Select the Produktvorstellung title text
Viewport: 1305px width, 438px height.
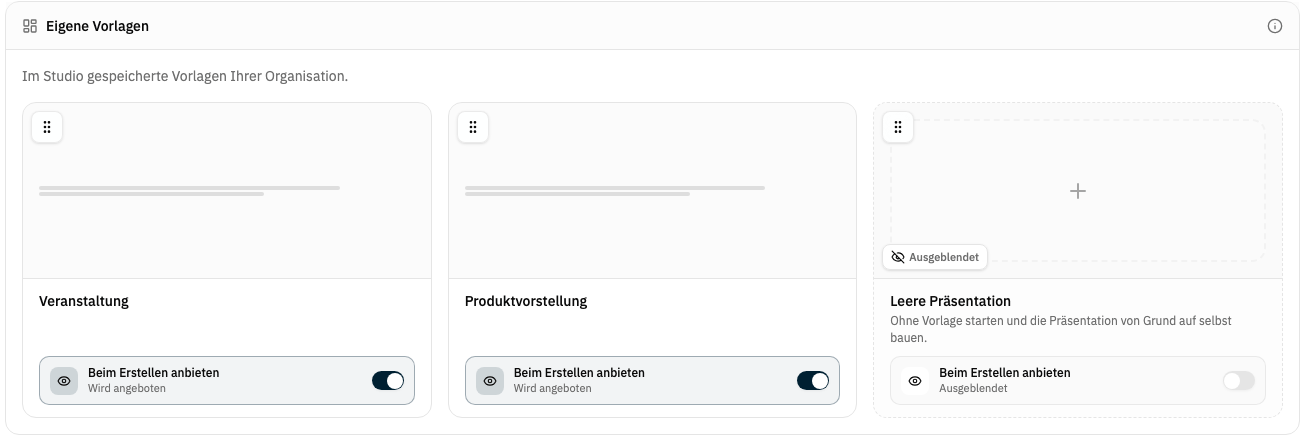(x=526, y=301)
